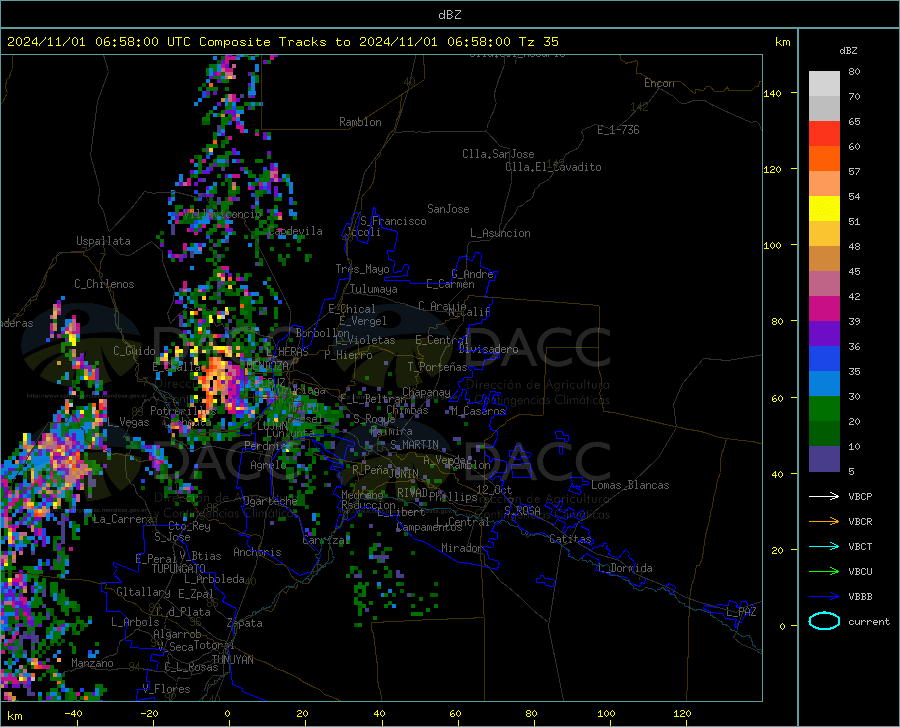
Task: Click the 'Ugarteche' map label
Action: click(270, 501)
